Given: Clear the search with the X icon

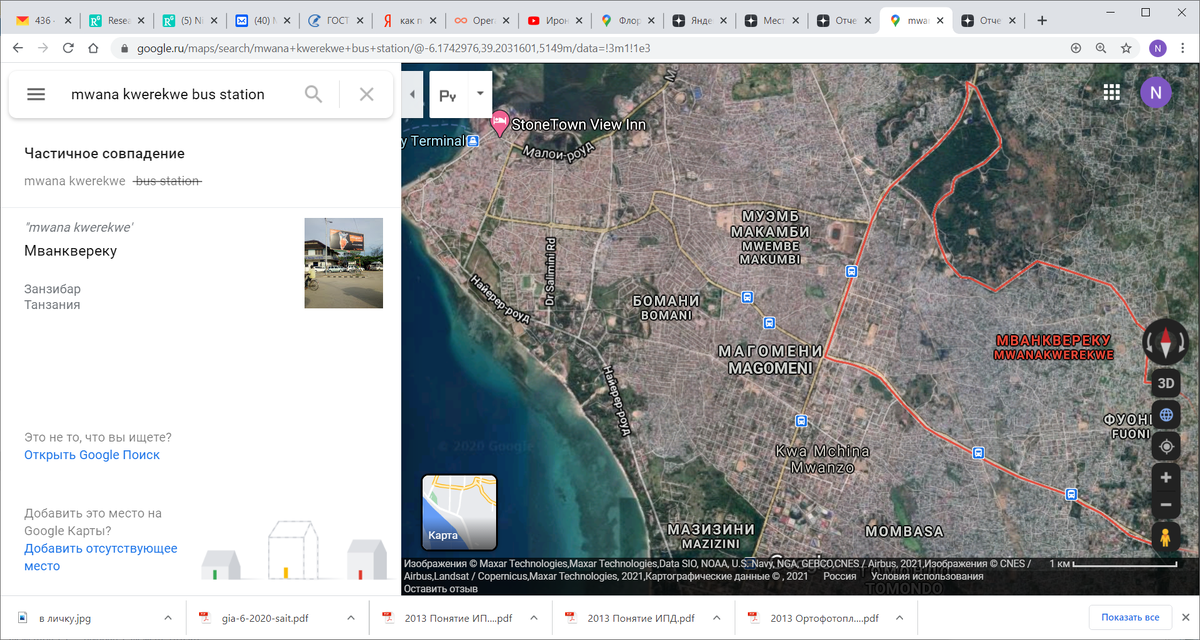Looking at the screenshot, I should pyautogui.click(x=367, y=94).
